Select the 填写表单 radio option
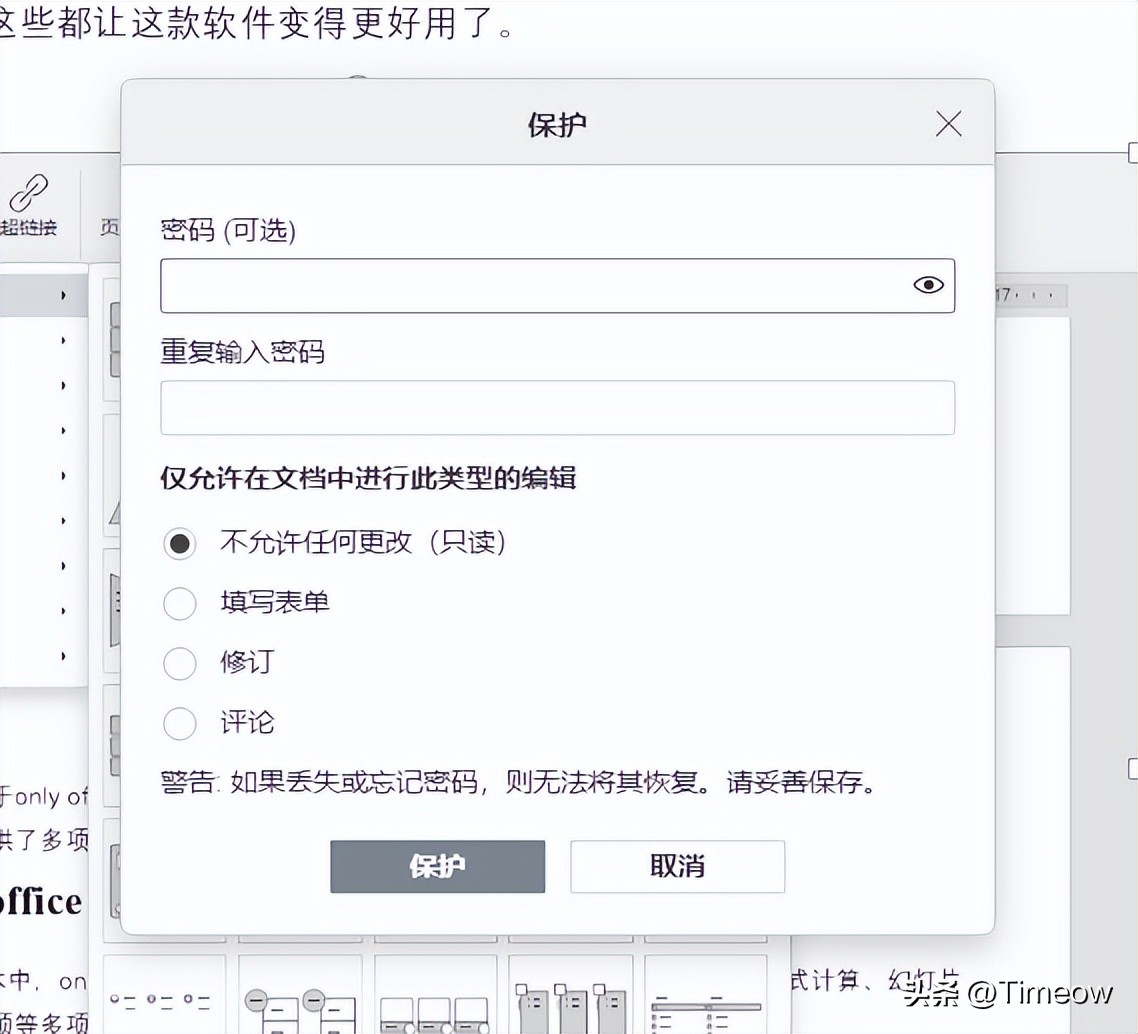 (180, 604)
